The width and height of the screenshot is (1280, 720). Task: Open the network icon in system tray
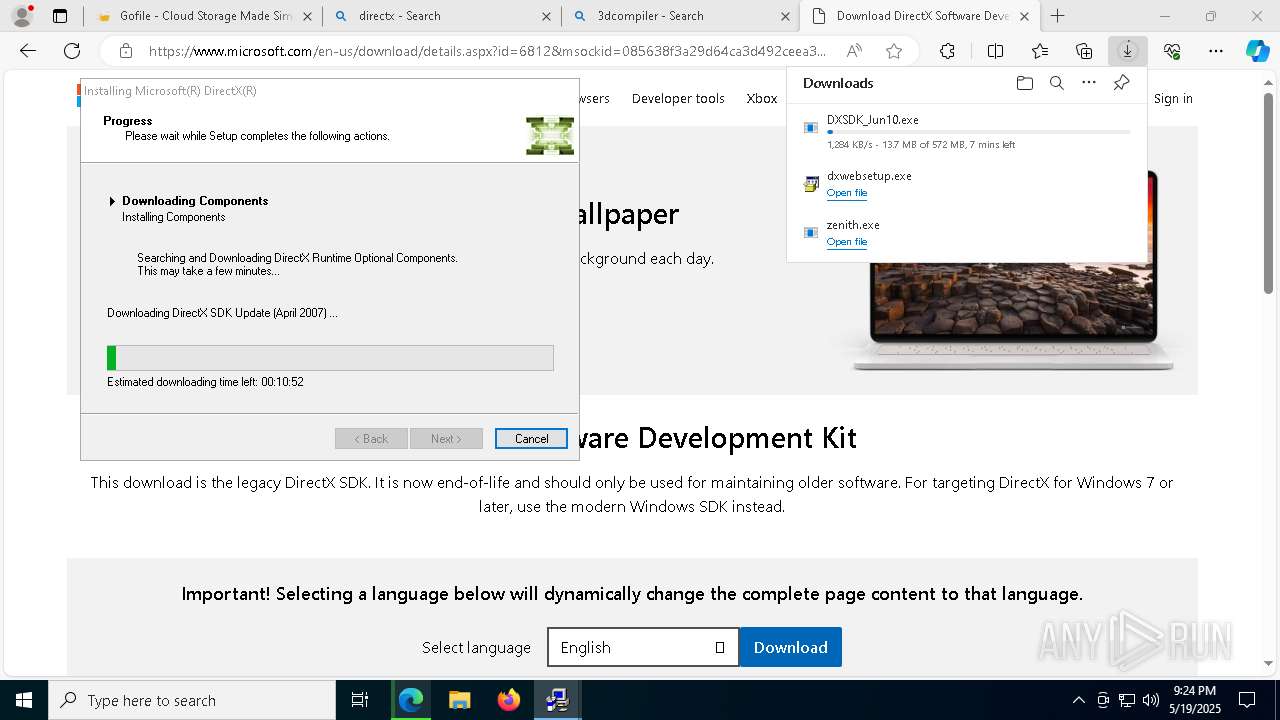1127,700
